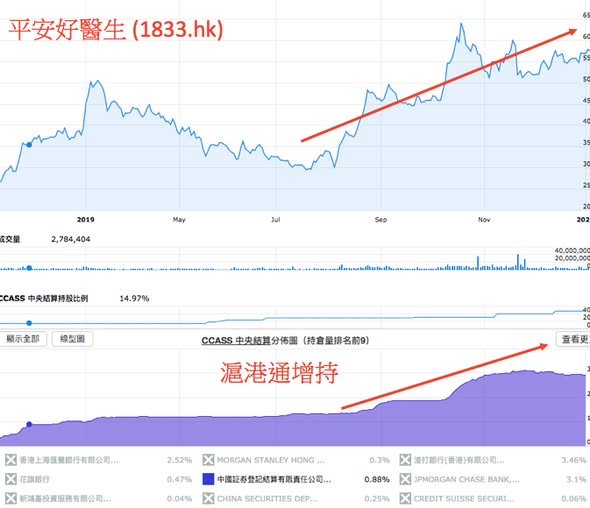This screenshot has width=590, height=508.
Task: Select the volume chart's blue marker dot
Action: (29, 268)
